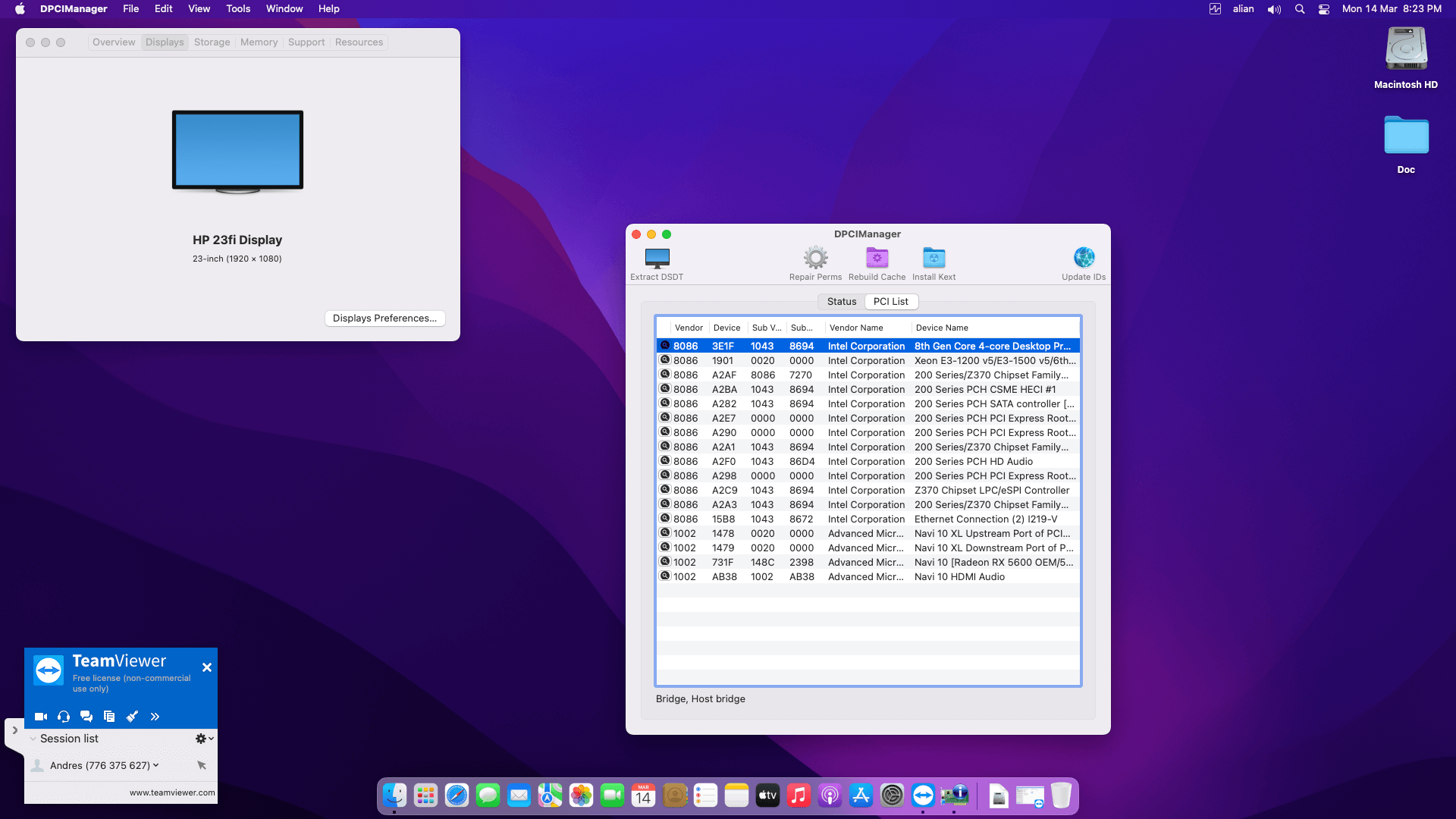Select the PCI List tab
The image size is (1456, 819).
tap(891, 302)
